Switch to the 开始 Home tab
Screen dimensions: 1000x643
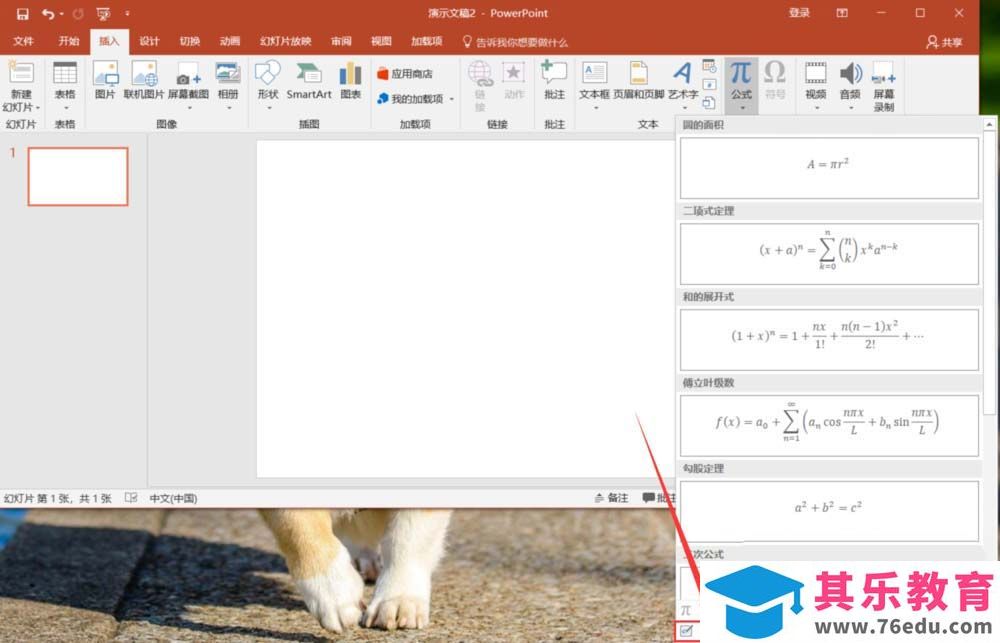pyautogui.click(x=68, y=41)
